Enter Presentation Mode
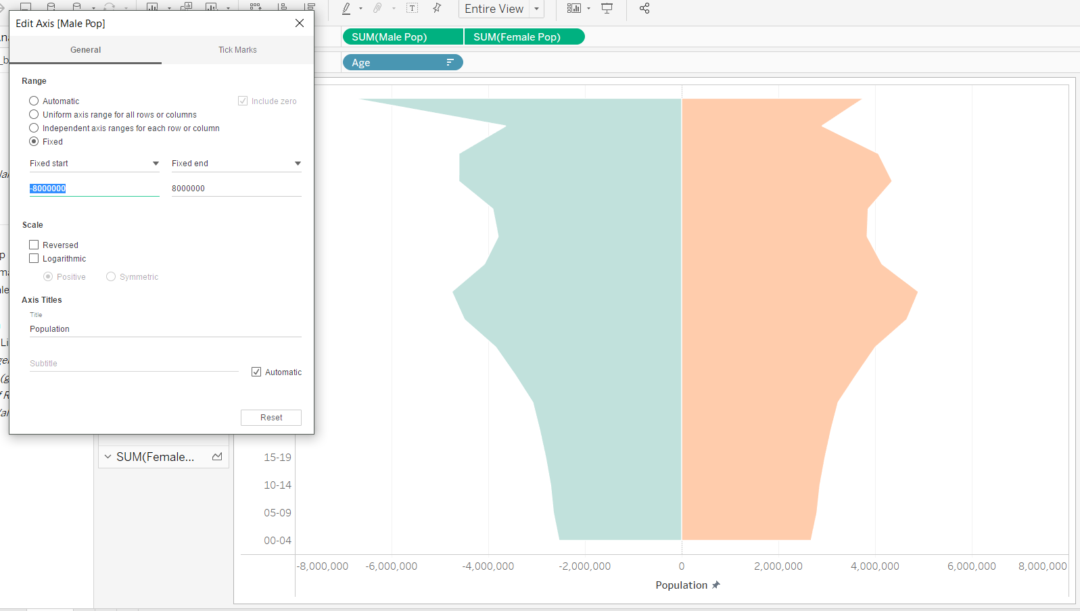Screen dimensions: 1080x611 pyautogui.click(x=607, y=8)
